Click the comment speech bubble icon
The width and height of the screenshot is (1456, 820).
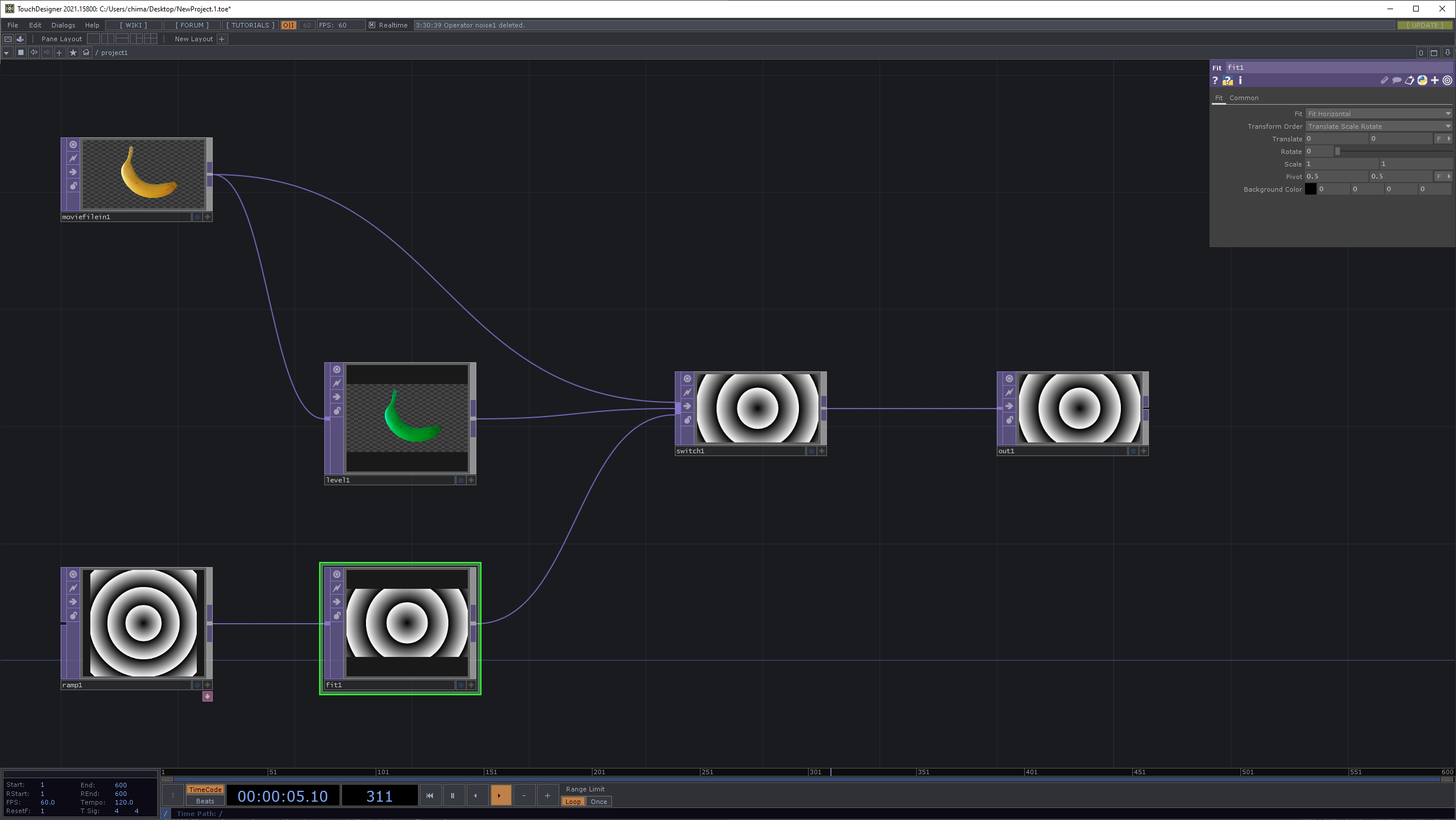pos(1397,81)
